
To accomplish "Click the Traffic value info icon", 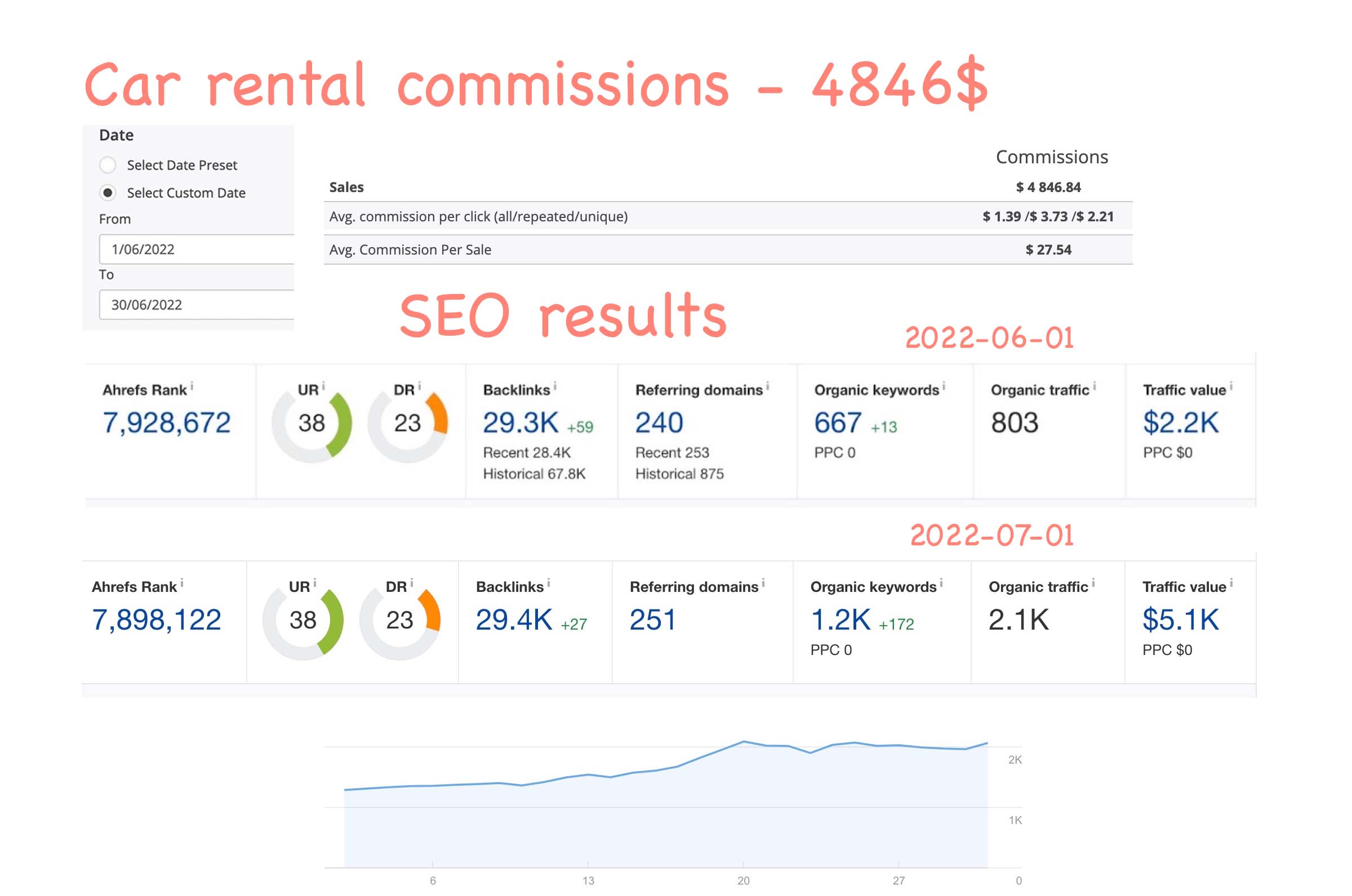I will [1230, 386].
